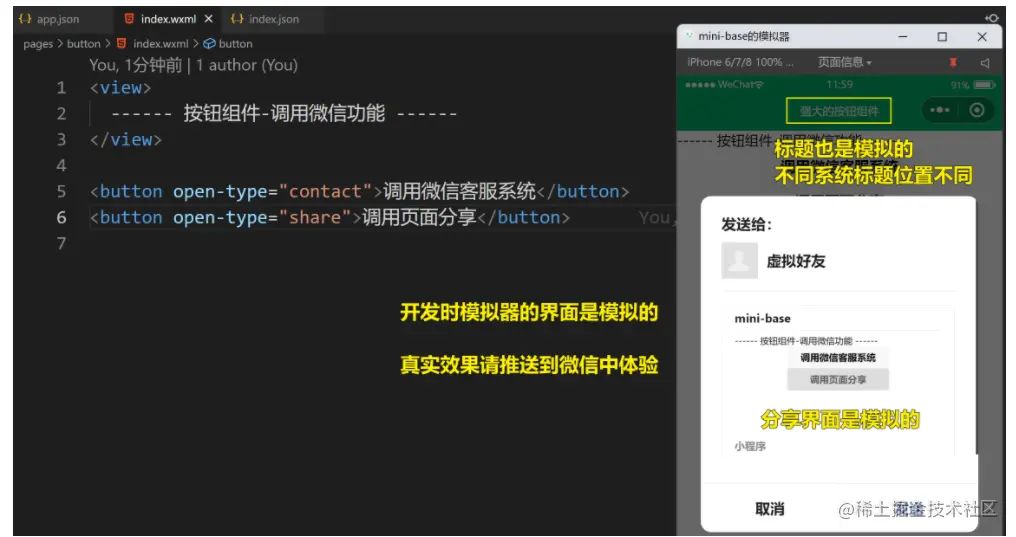Select 'pages' in the breadcrumb path
Viewport: 1016px width, 537px height.
tap(38, 44)
